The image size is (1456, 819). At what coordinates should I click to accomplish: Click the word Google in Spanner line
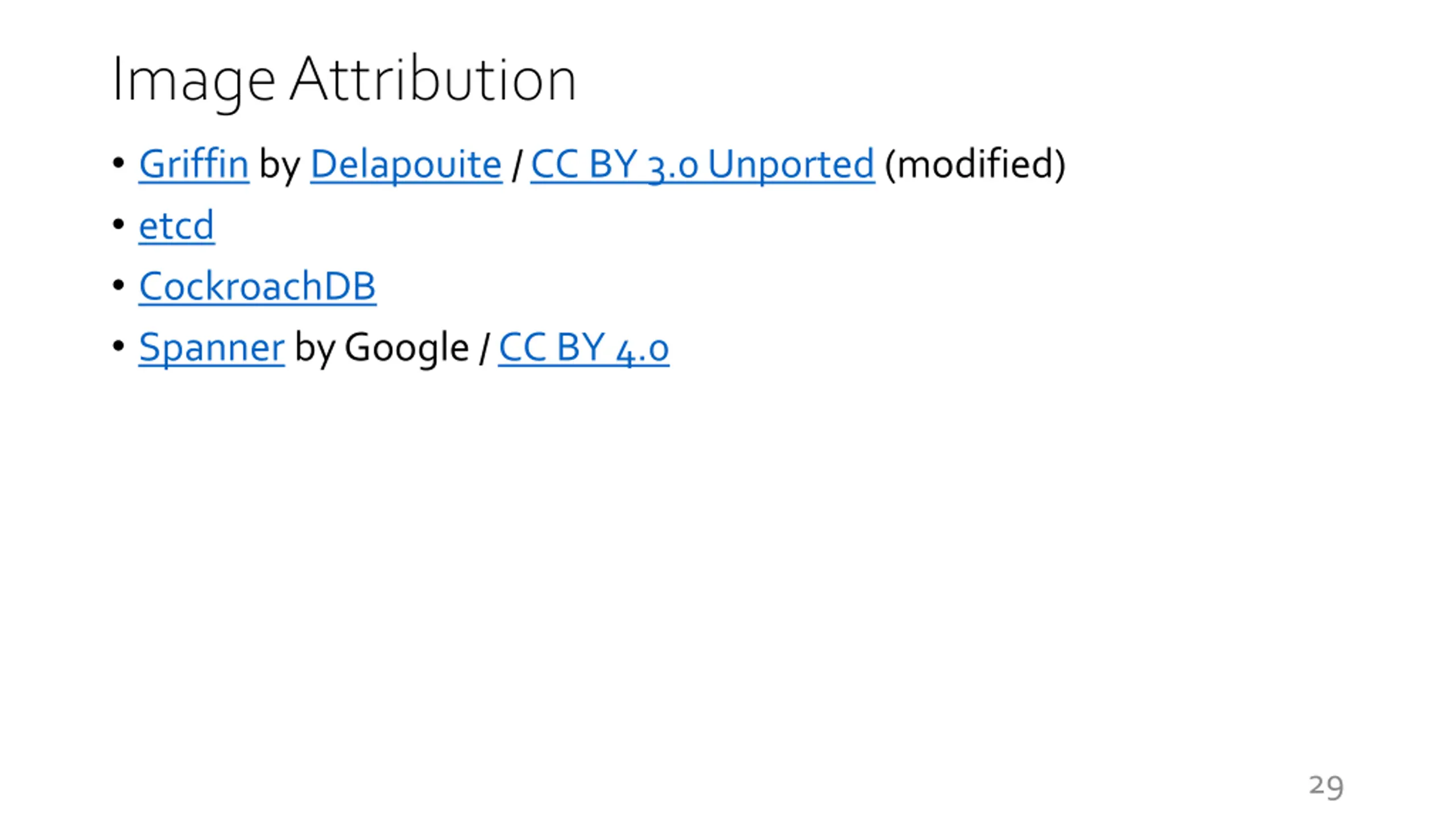[407, 348]
